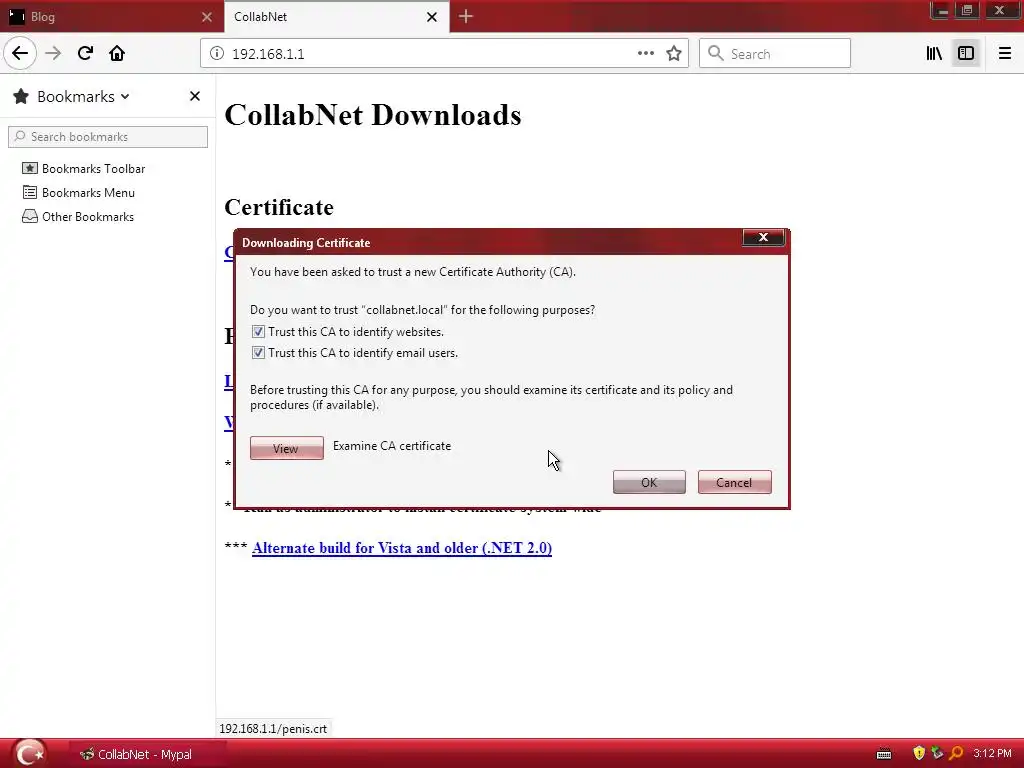Close the CollabNet tab
This screenshot has width=1024, height=768.
point(432,17)
